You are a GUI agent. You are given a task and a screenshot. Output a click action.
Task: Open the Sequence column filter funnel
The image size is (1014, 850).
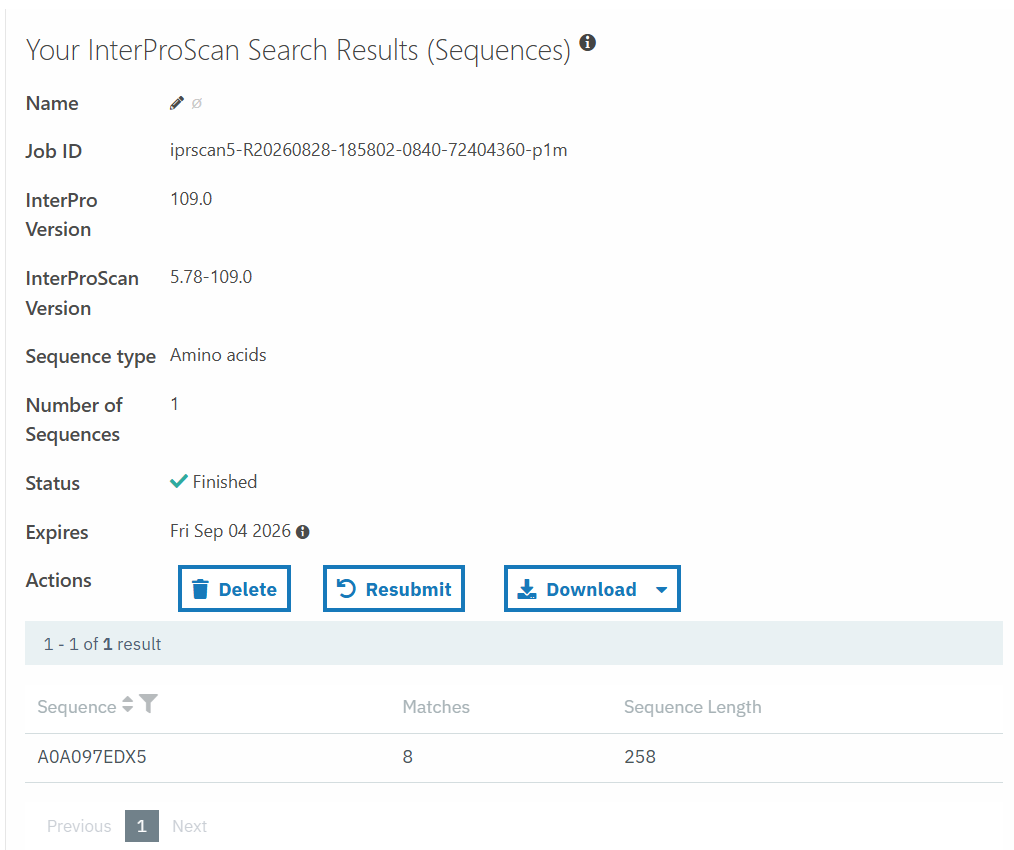148,703
